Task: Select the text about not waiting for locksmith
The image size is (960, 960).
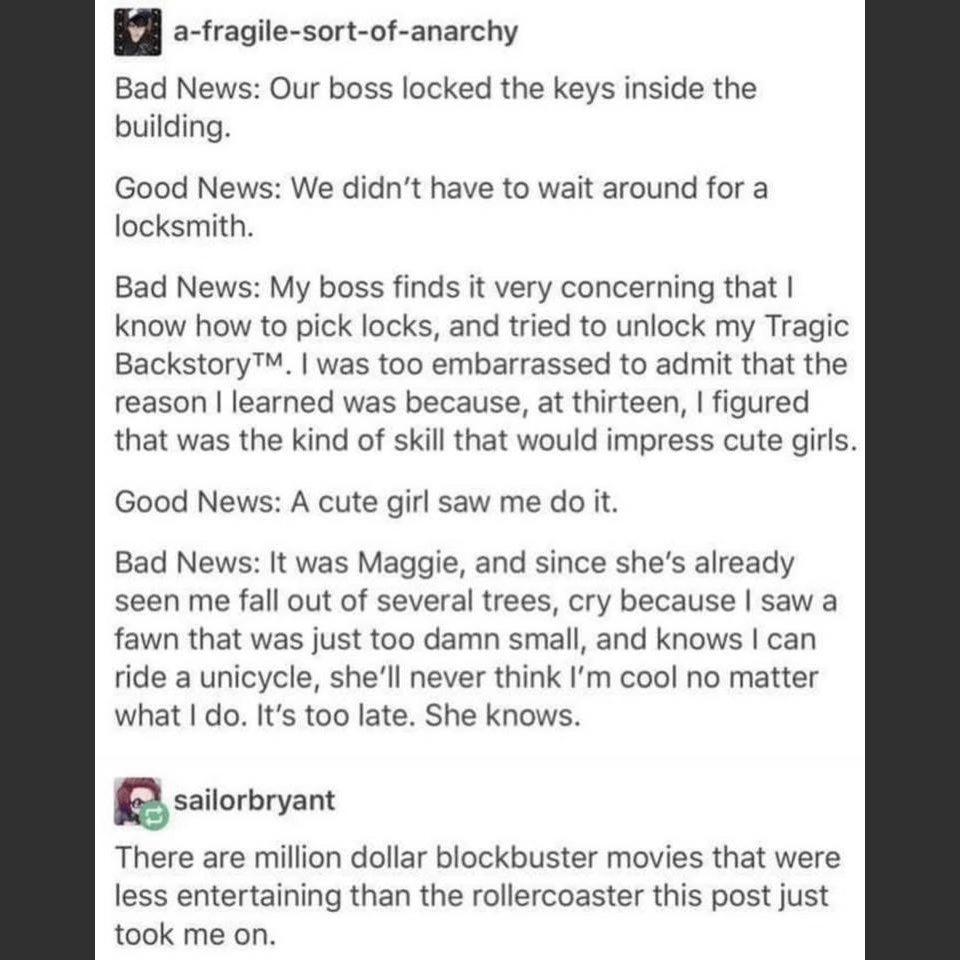Action: pyautogui.click(x=441, y=207)
